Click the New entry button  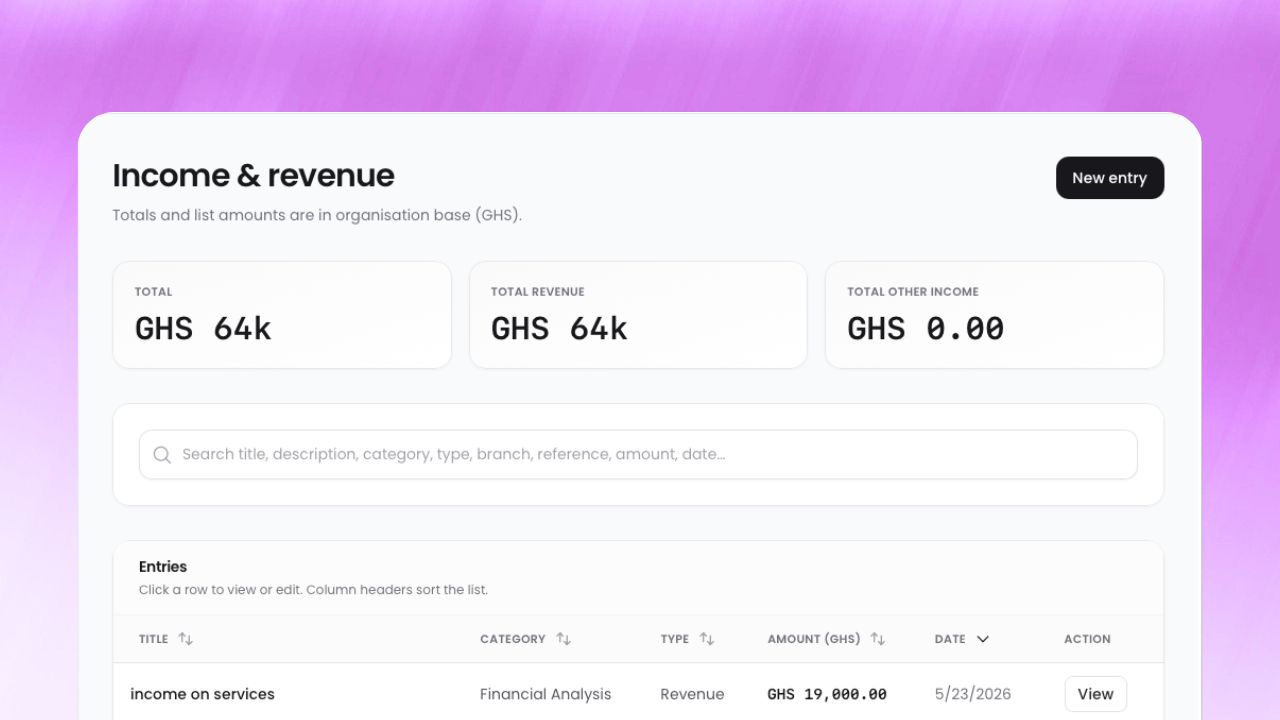[1110, 178]
